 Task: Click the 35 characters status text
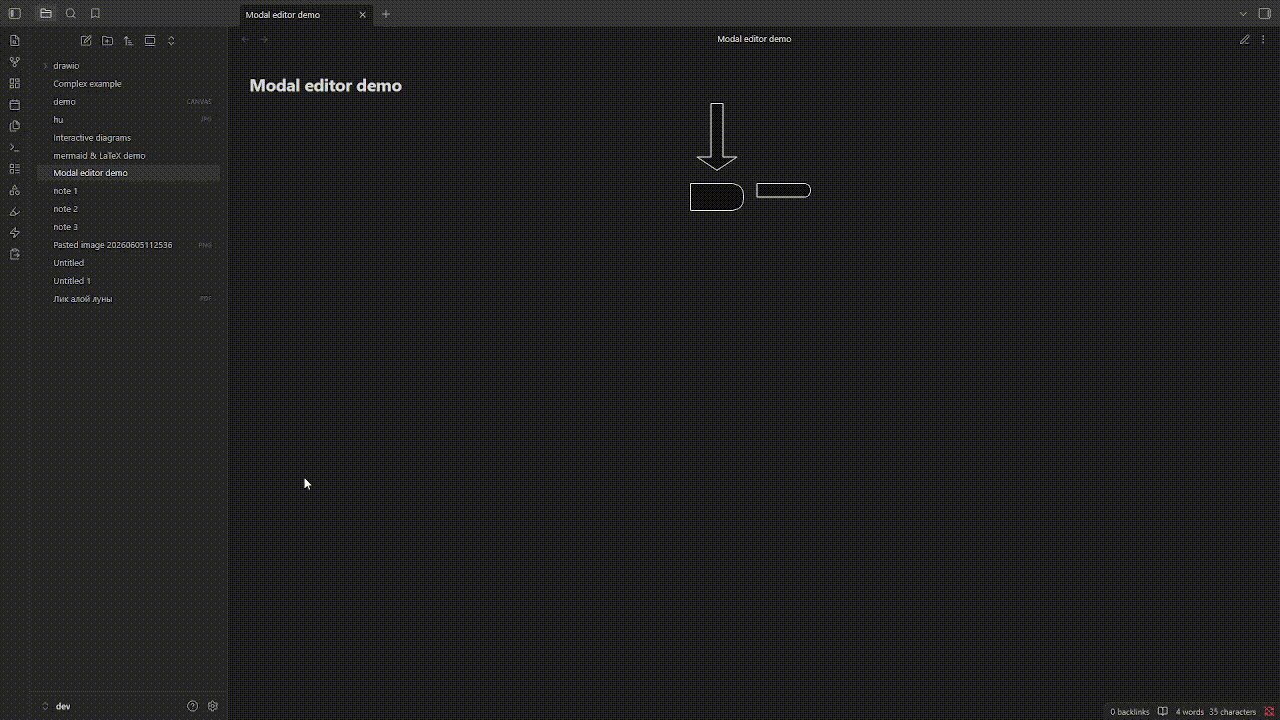1232,712
